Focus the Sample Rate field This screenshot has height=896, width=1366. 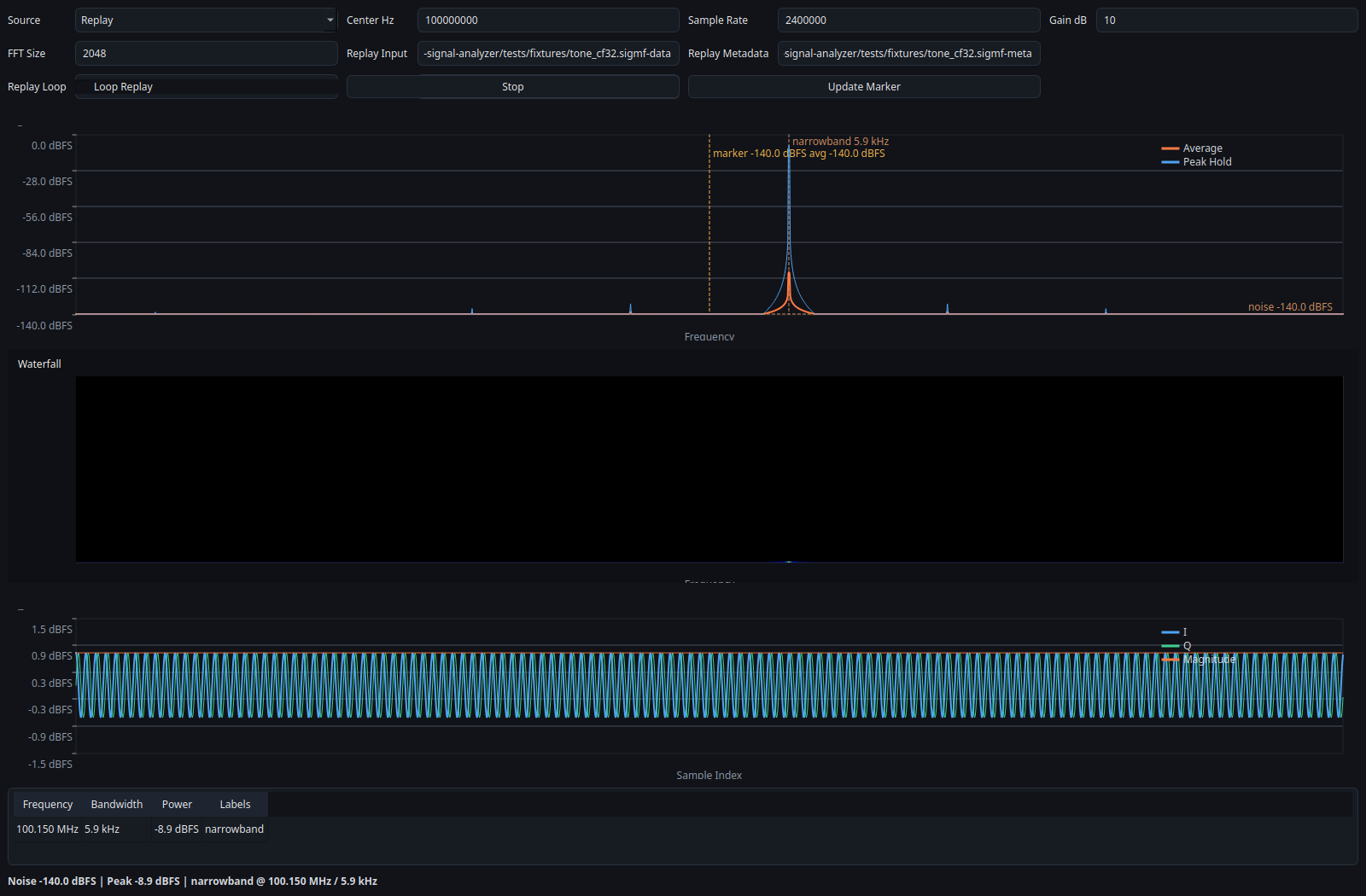908,20
